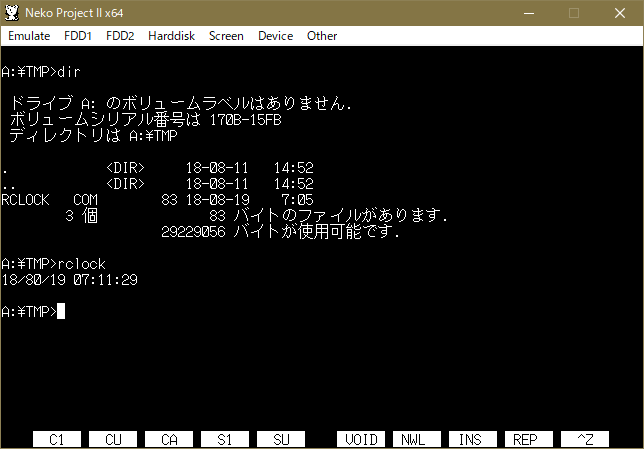
Task: Click the CU function key label
Action: click(113, 439)
